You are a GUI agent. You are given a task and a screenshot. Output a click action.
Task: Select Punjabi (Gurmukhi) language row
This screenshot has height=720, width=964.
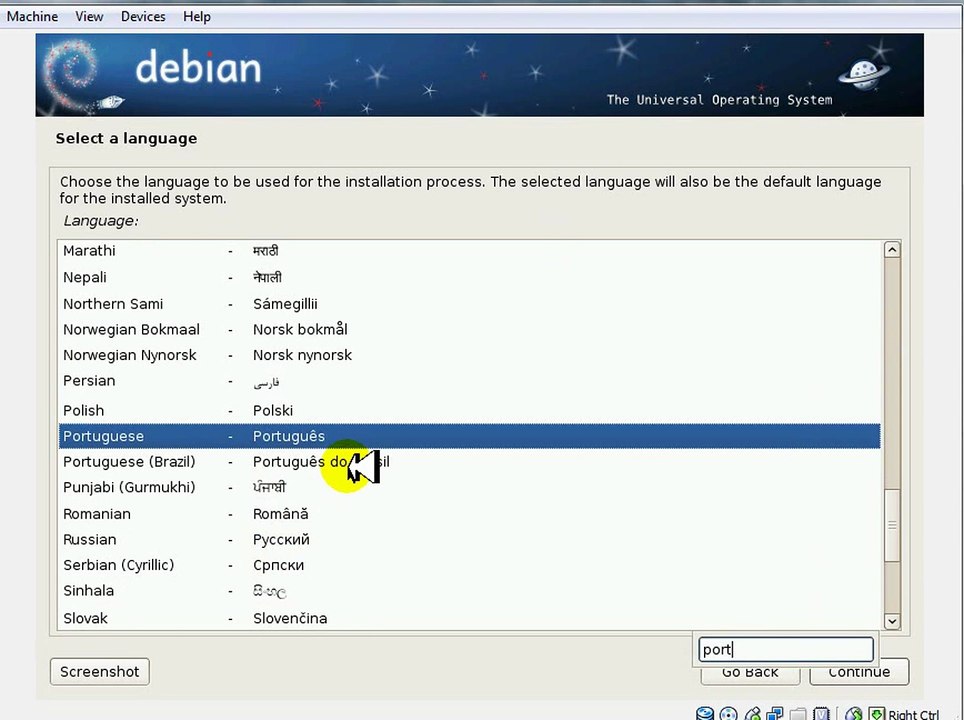[470, 488]
